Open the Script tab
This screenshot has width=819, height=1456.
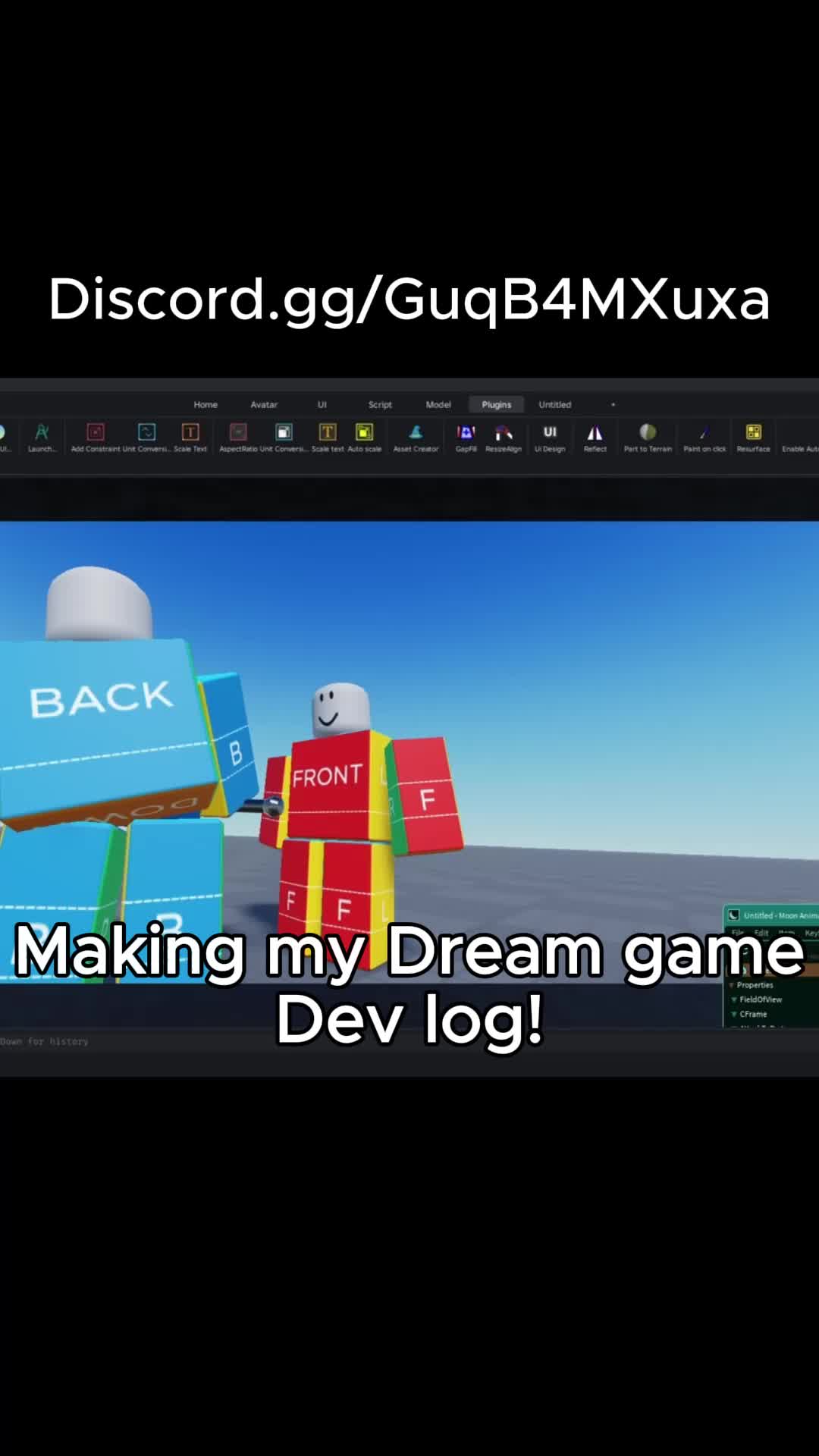pyautogui.click(x=380, y=405)
